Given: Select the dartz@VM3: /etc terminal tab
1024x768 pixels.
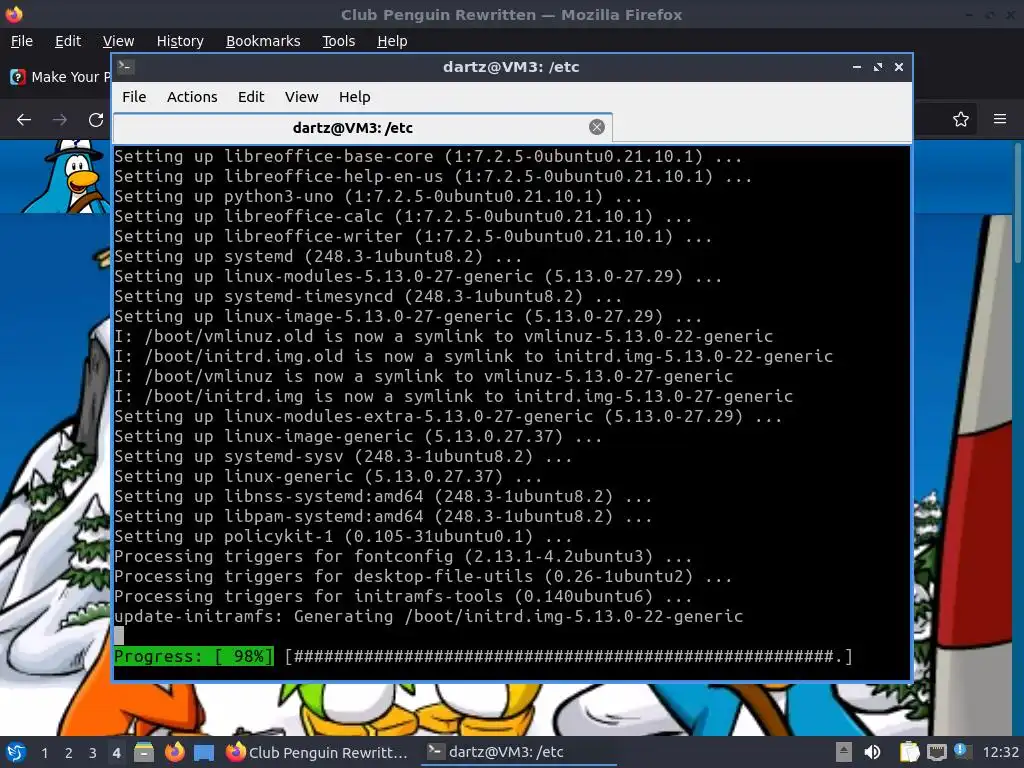Looking at the screenshot, I should click(x=362, y=128).
